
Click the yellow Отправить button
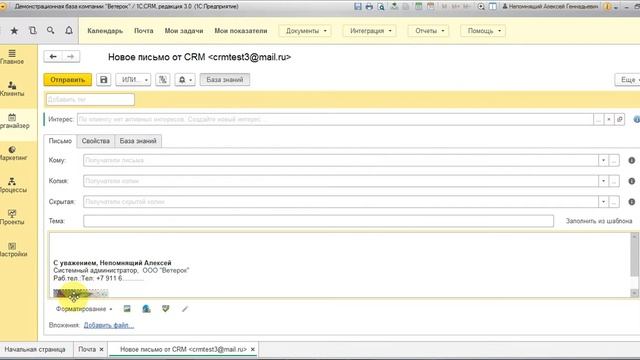coord(68,80)
